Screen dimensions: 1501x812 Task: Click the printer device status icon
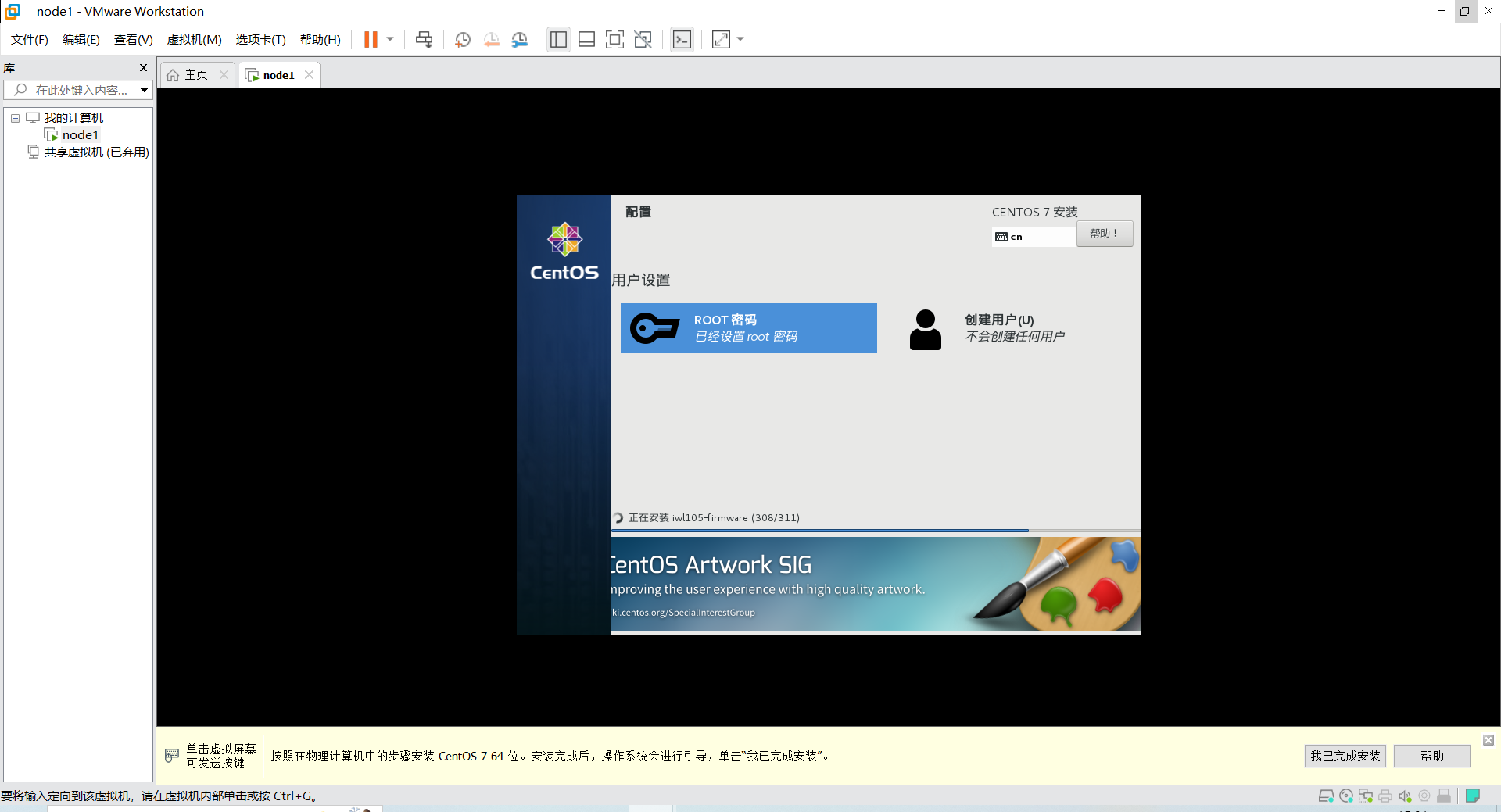click(1385, 796)
